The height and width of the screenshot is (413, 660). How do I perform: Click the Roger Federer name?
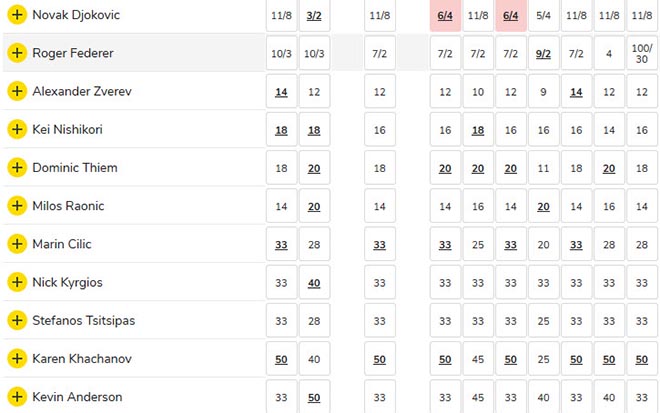click(74, 53)
